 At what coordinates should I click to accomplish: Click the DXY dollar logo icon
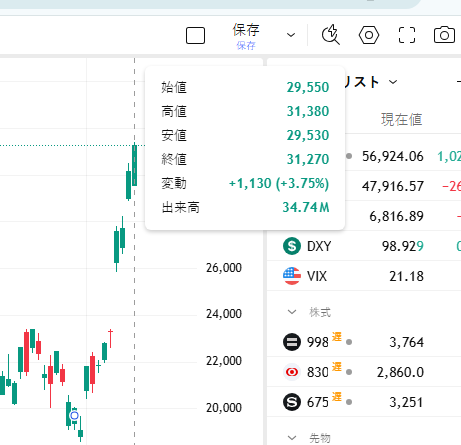[x=292, y=246]
